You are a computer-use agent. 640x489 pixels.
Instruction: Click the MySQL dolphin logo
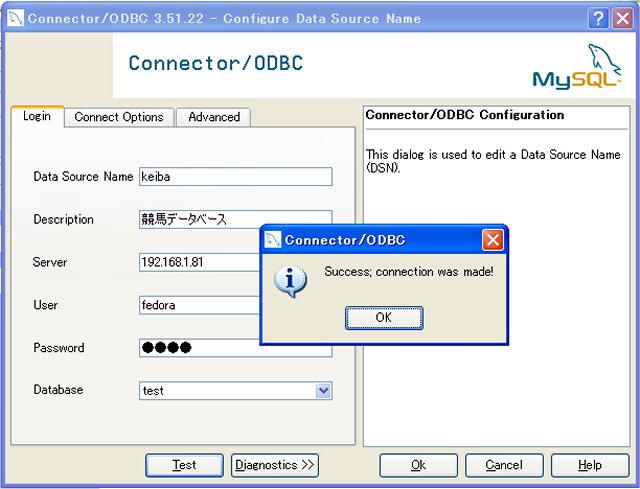tap(577, 67)
